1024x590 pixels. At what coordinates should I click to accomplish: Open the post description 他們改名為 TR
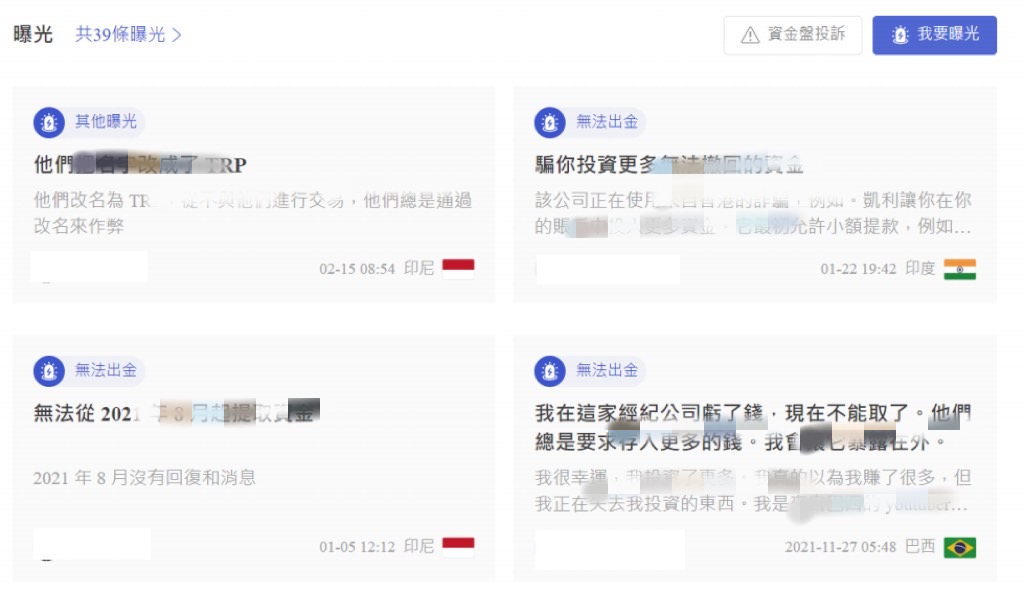[x=253, y=213]
